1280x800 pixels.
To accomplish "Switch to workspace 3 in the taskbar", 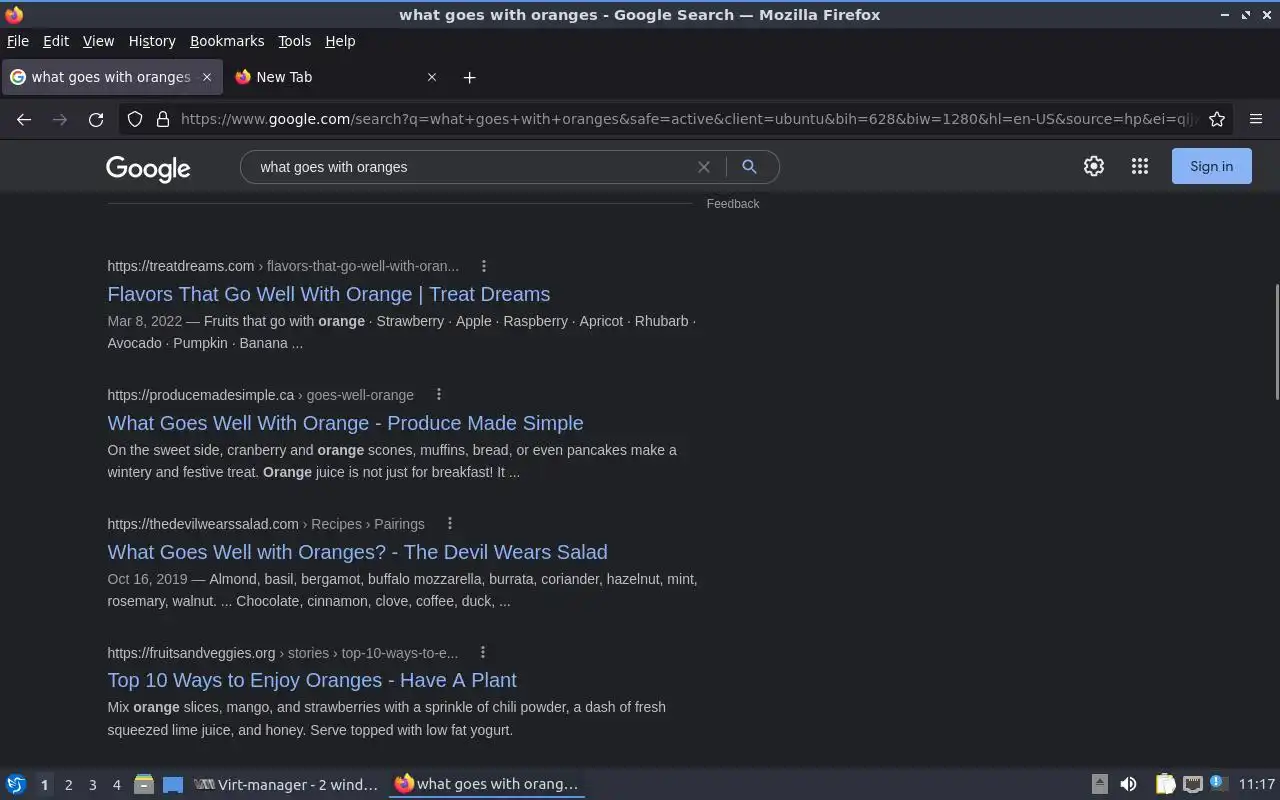I will (x=92, y=785).
